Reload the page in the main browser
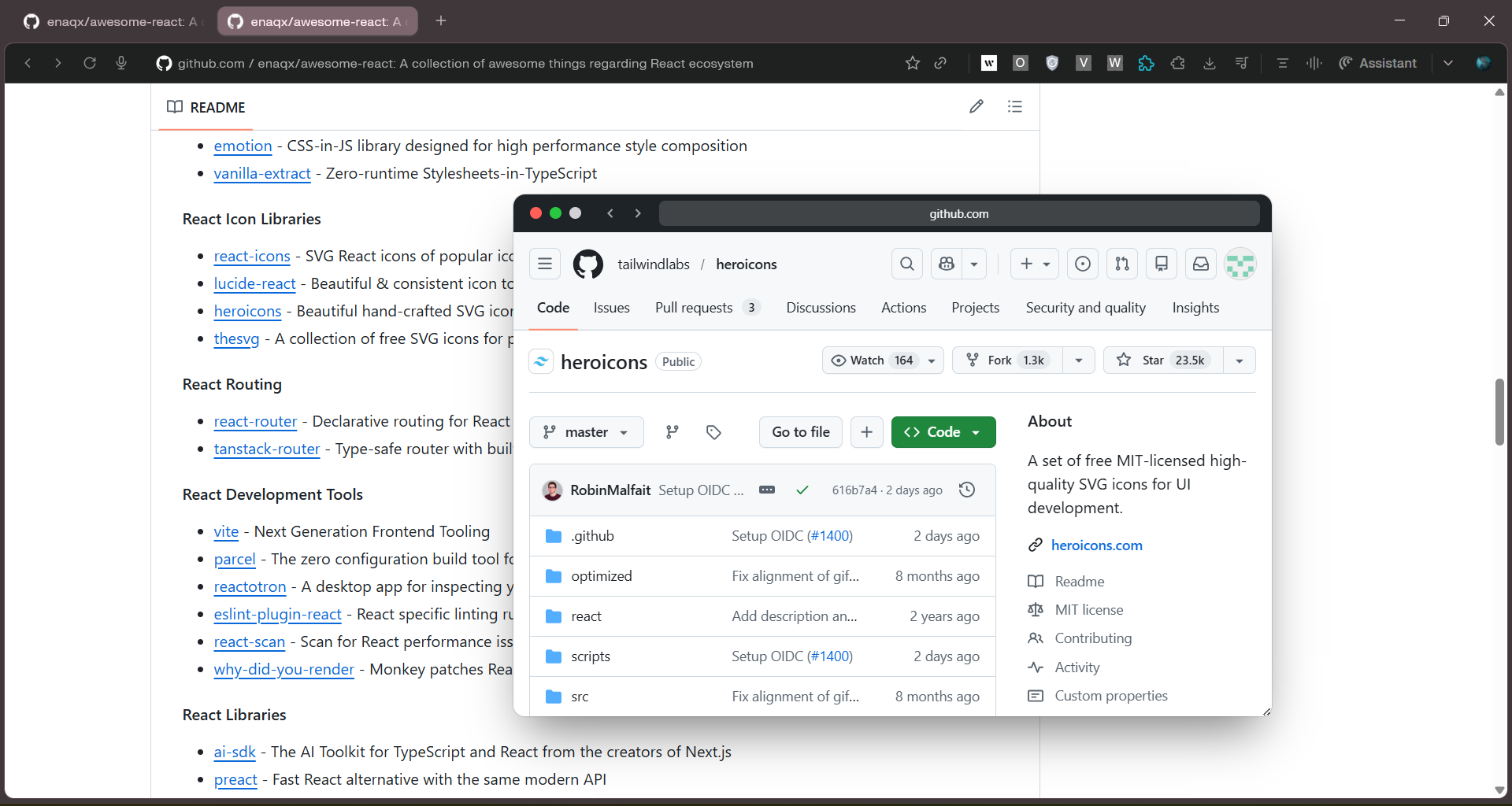Image resolution: width=1512 pixels, height=806 pixels. tap(90, 63)
